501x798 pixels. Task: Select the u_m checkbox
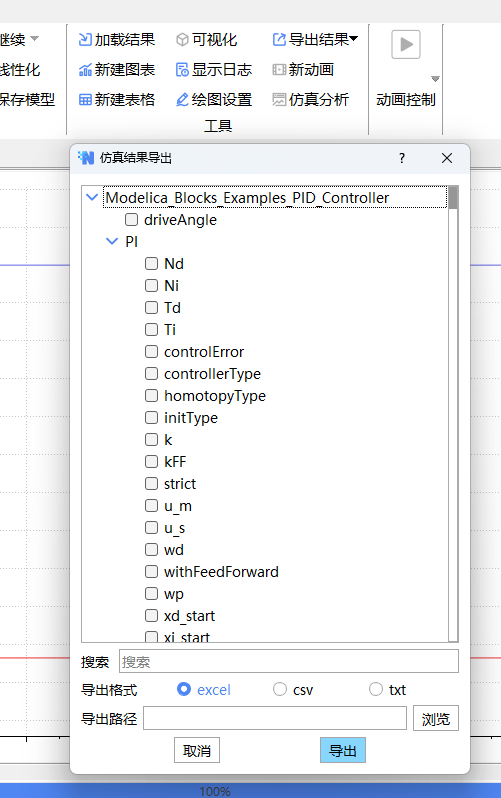[151, 505]
